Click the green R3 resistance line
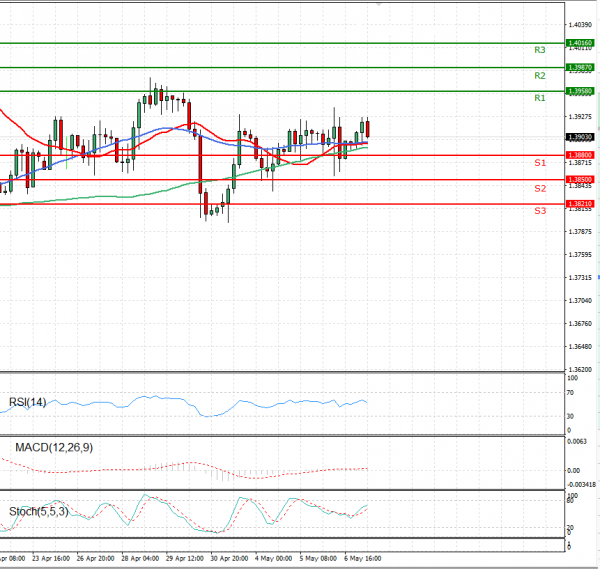Image resolution: width=600 pixels, height=569 pixels. coord(282,43)
